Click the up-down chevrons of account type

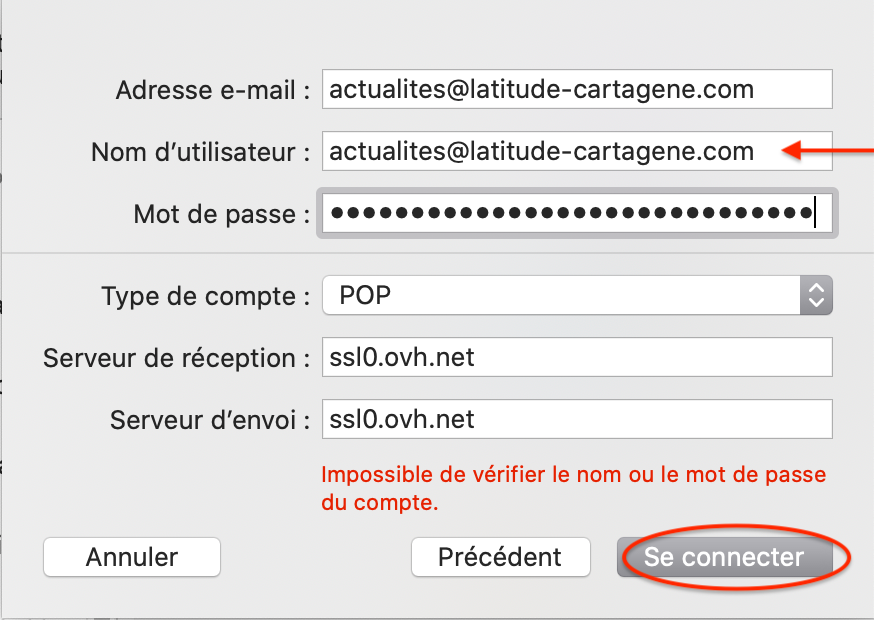pyautogui.click(x=816, y=296)
